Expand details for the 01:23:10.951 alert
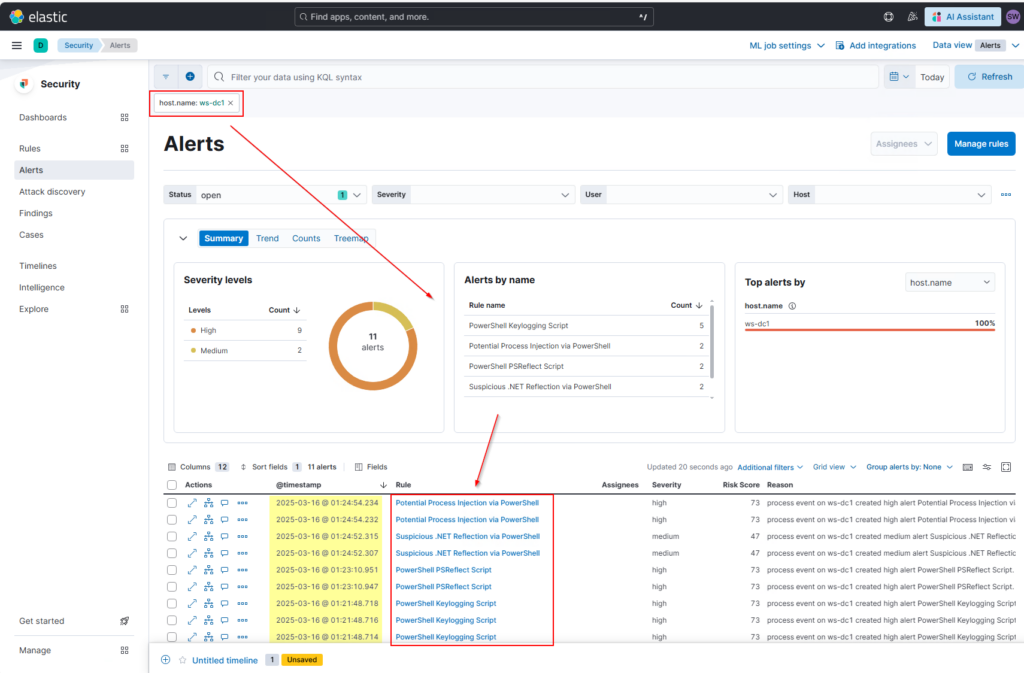This screenshot has height=673, width=1024. click(192, 570)
